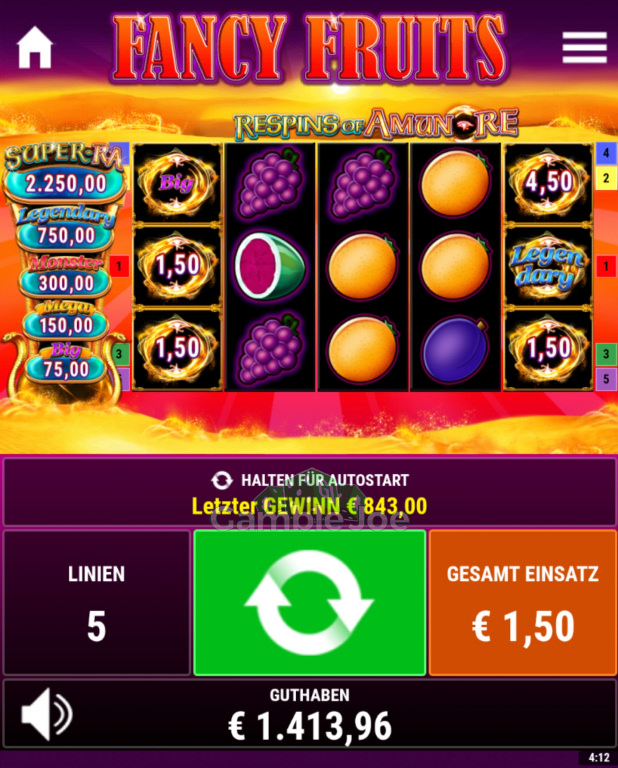618x768 pixels.
Task: Click the purple line 5 marker
Action: click(x=606, y=379)
